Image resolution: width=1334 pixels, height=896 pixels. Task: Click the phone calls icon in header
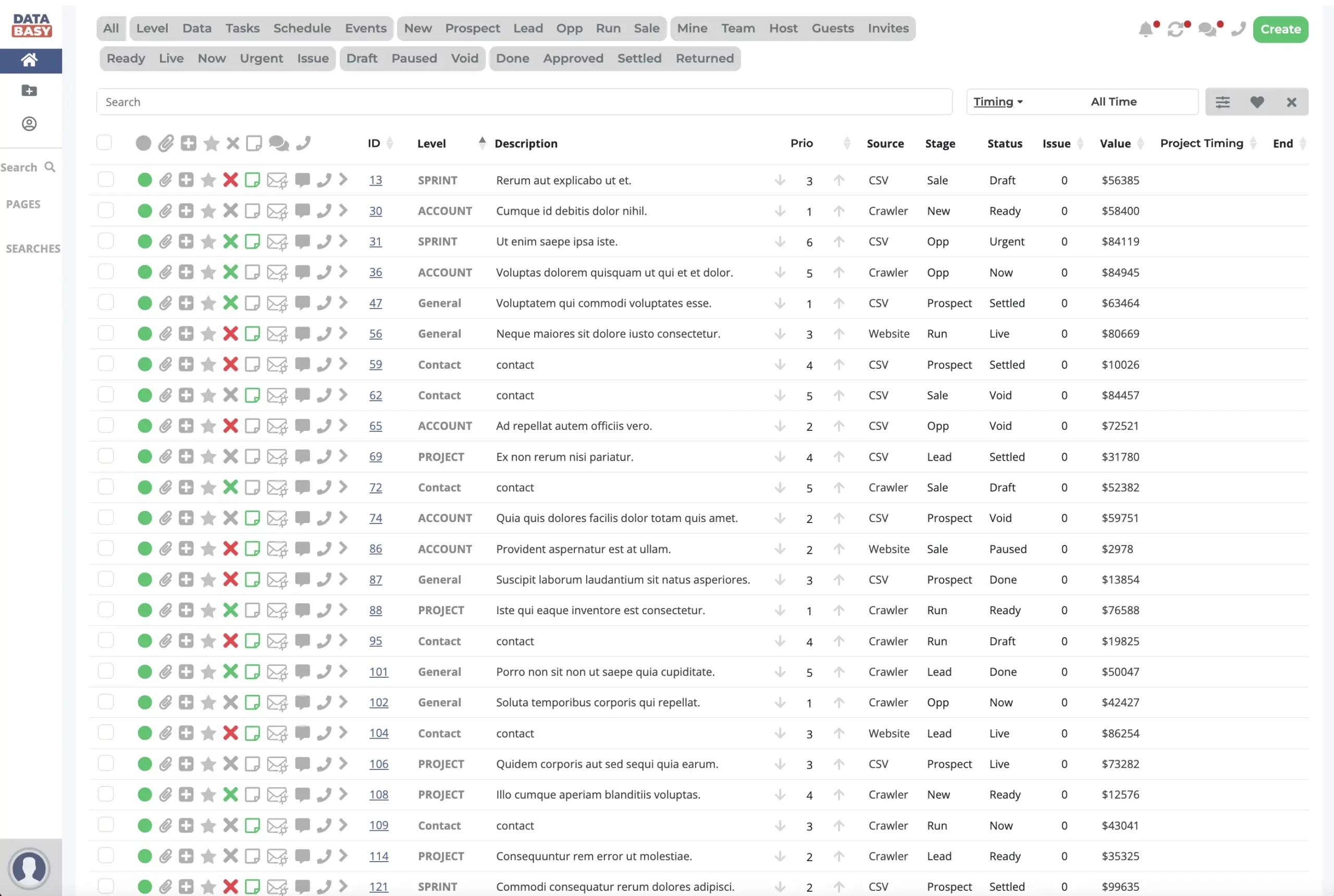[x=1238, y=29]
